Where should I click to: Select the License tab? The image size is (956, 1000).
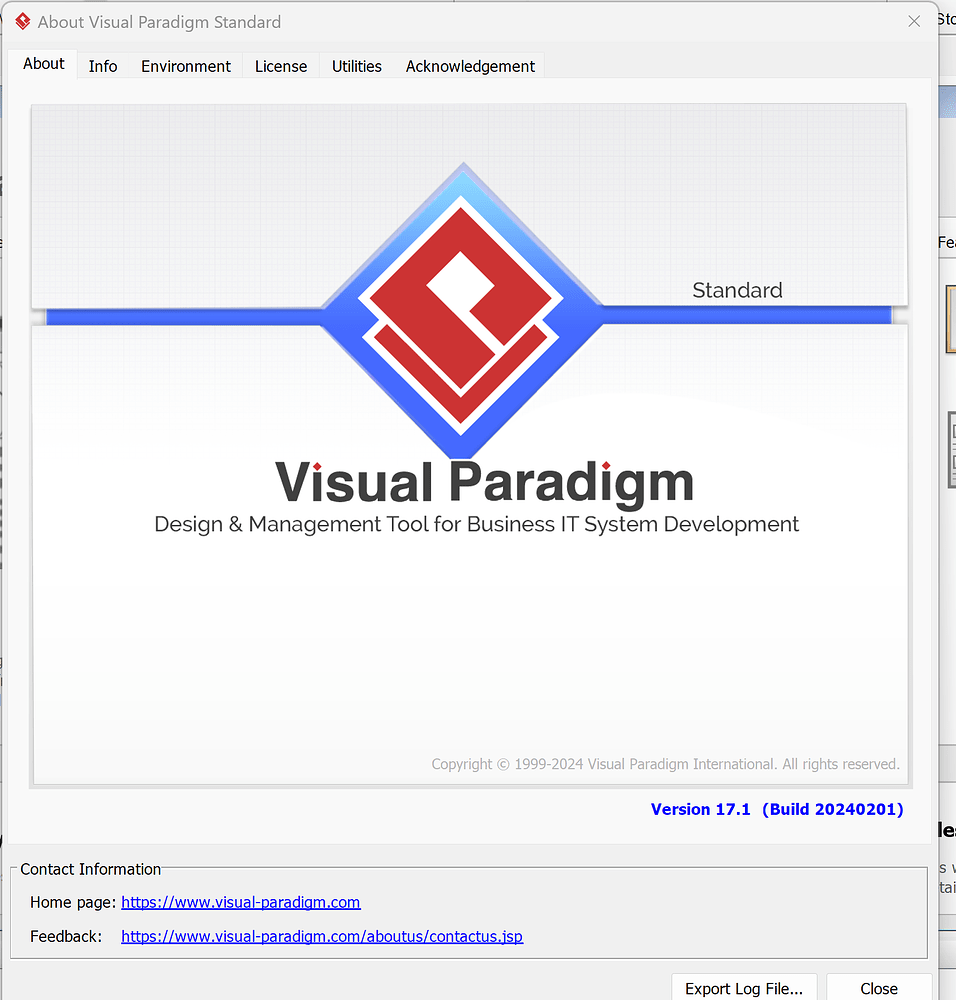tap(280, 65)
